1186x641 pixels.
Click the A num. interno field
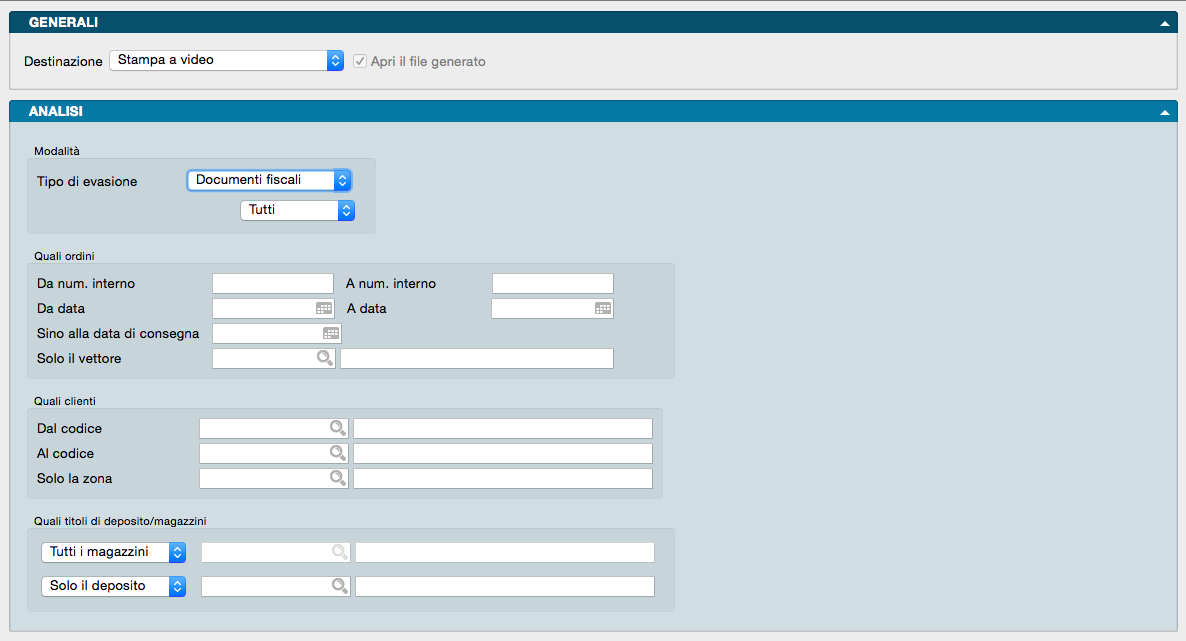point(552,284)
